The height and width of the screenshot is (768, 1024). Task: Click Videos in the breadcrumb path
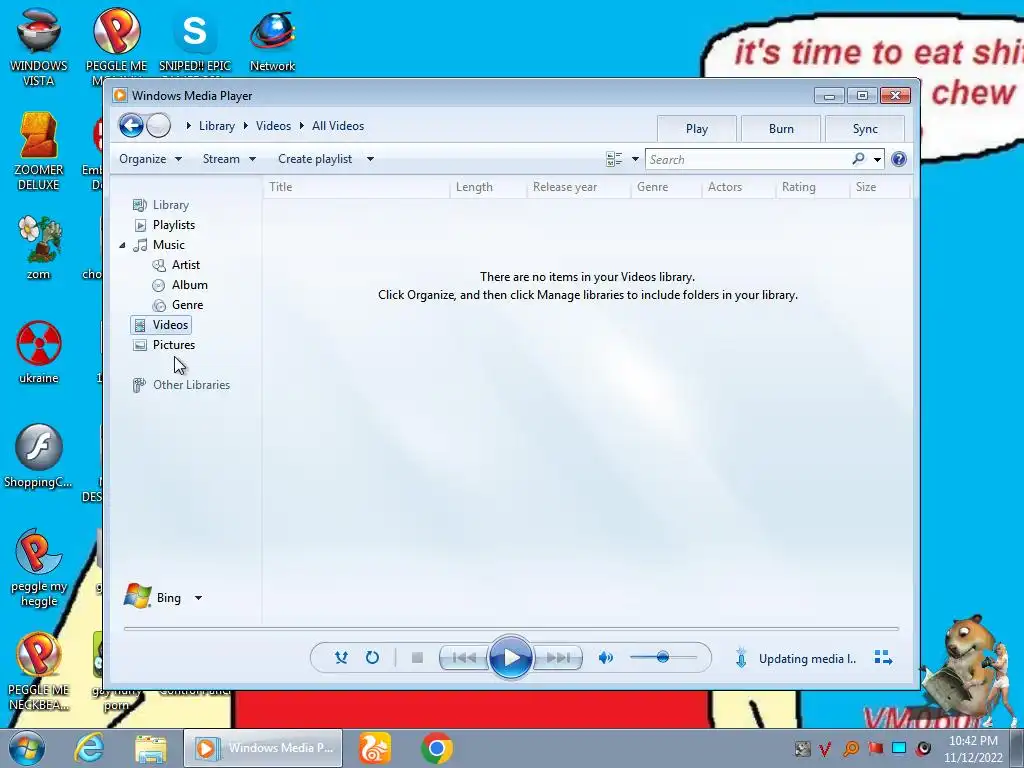click(273, 126)
